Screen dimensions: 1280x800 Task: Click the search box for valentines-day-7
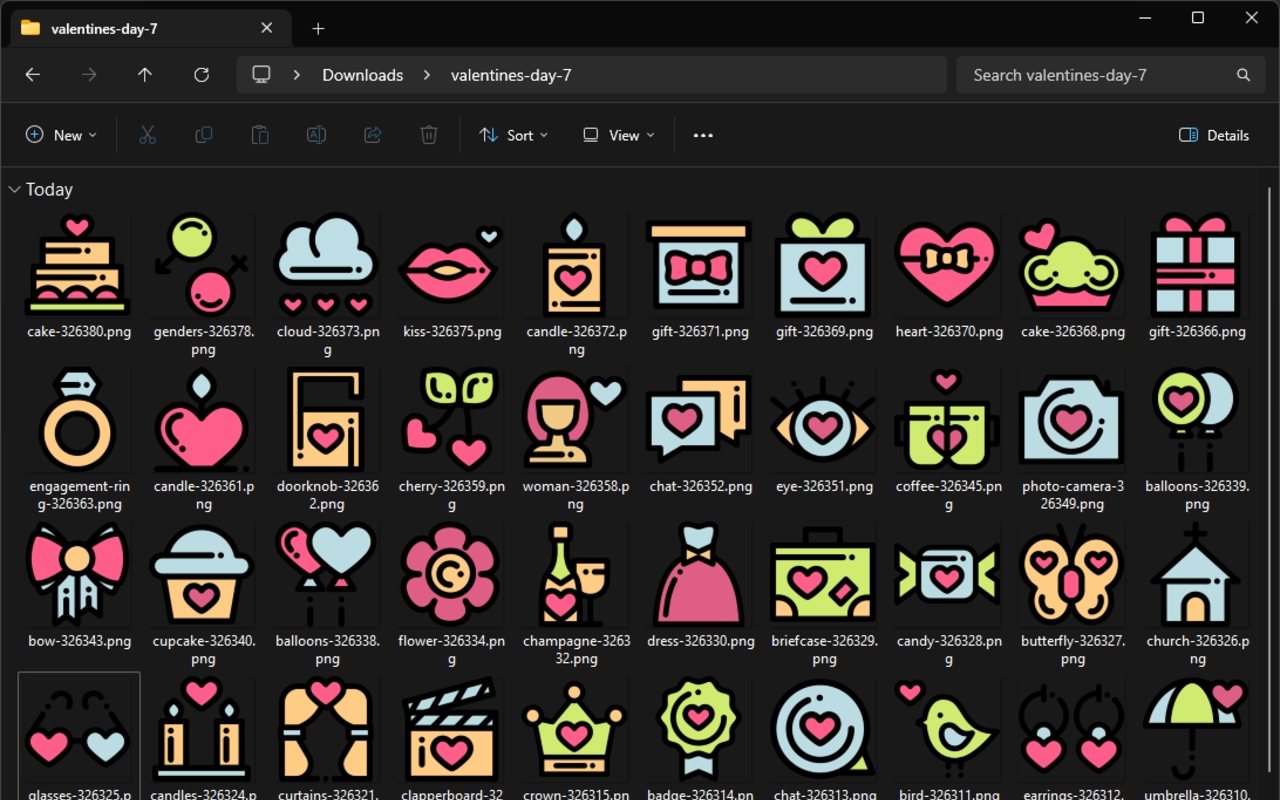click(x=1110, y=74)
